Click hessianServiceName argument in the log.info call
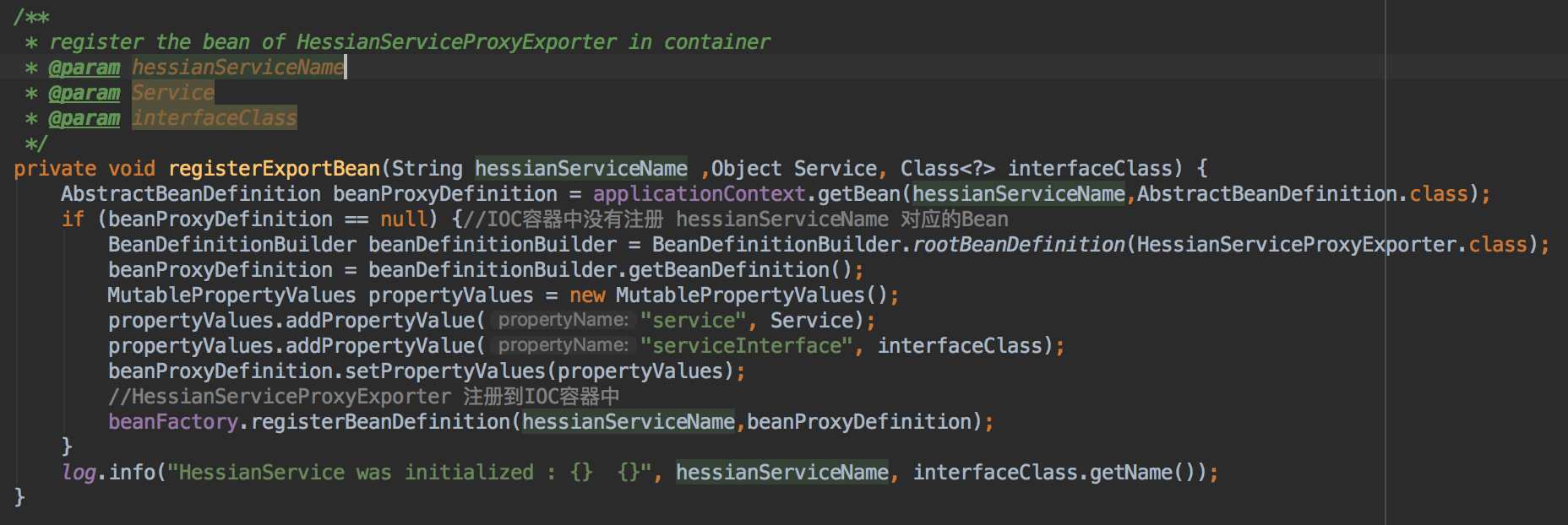The width and height of the screenshot is (1568, 525). 782,473
